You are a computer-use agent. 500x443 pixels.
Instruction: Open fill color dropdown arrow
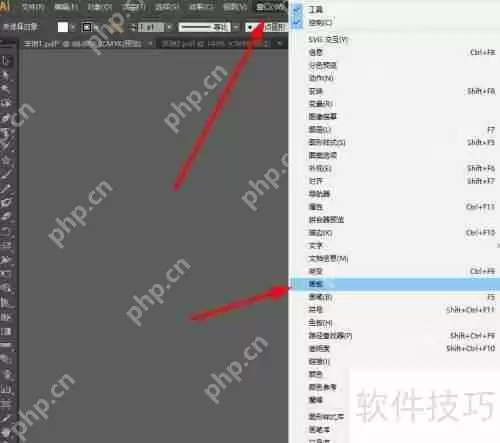tap(74, 27)
